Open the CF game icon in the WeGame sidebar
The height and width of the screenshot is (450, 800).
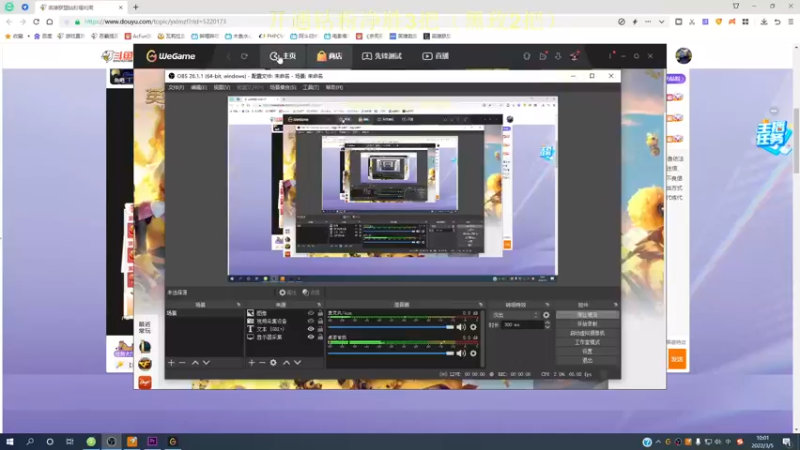click(145, 364)
